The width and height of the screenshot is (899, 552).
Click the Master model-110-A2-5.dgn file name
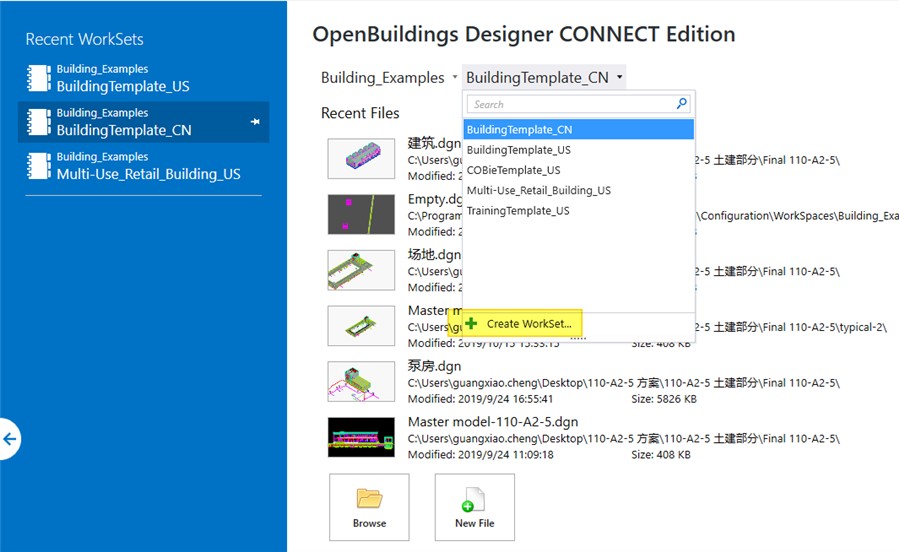tap(493, 422)
